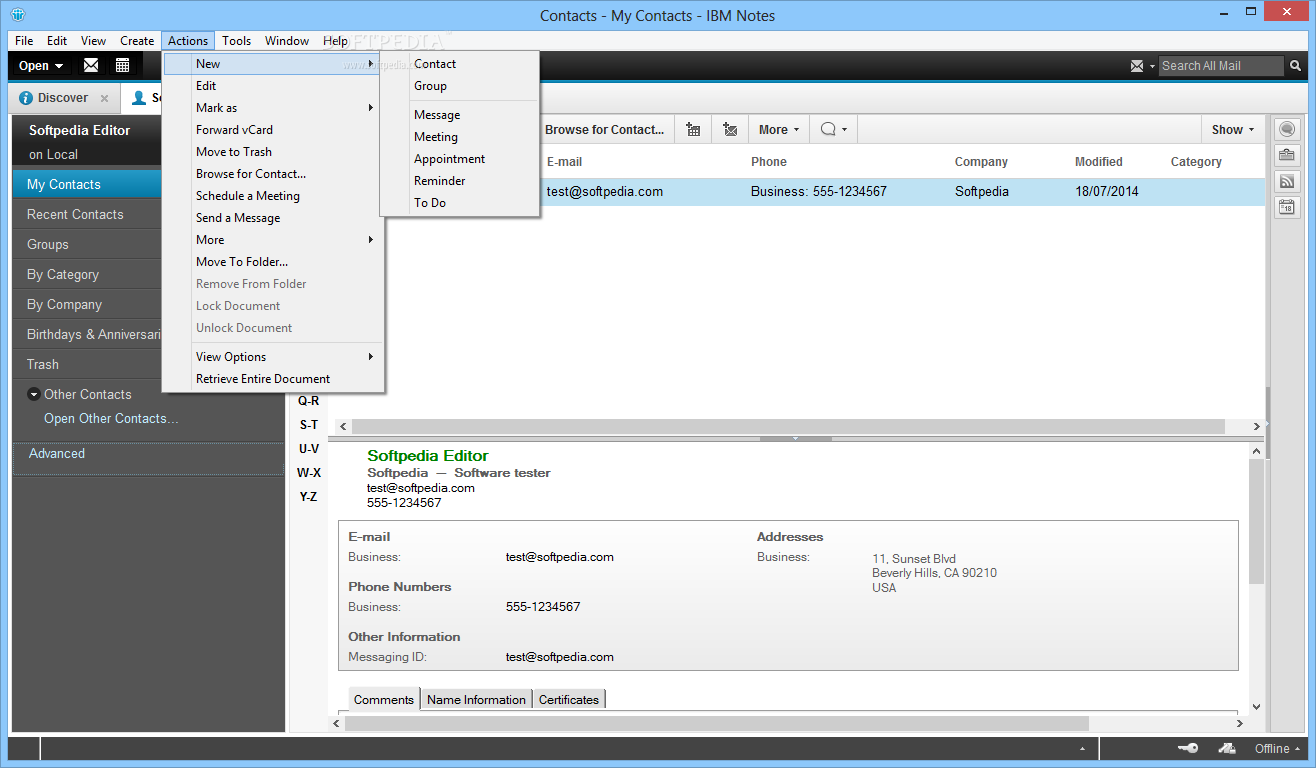Screen dimensions: 1316x768
Task: Open the More dropdown in toolbar
Action: [x=779, y=129]
